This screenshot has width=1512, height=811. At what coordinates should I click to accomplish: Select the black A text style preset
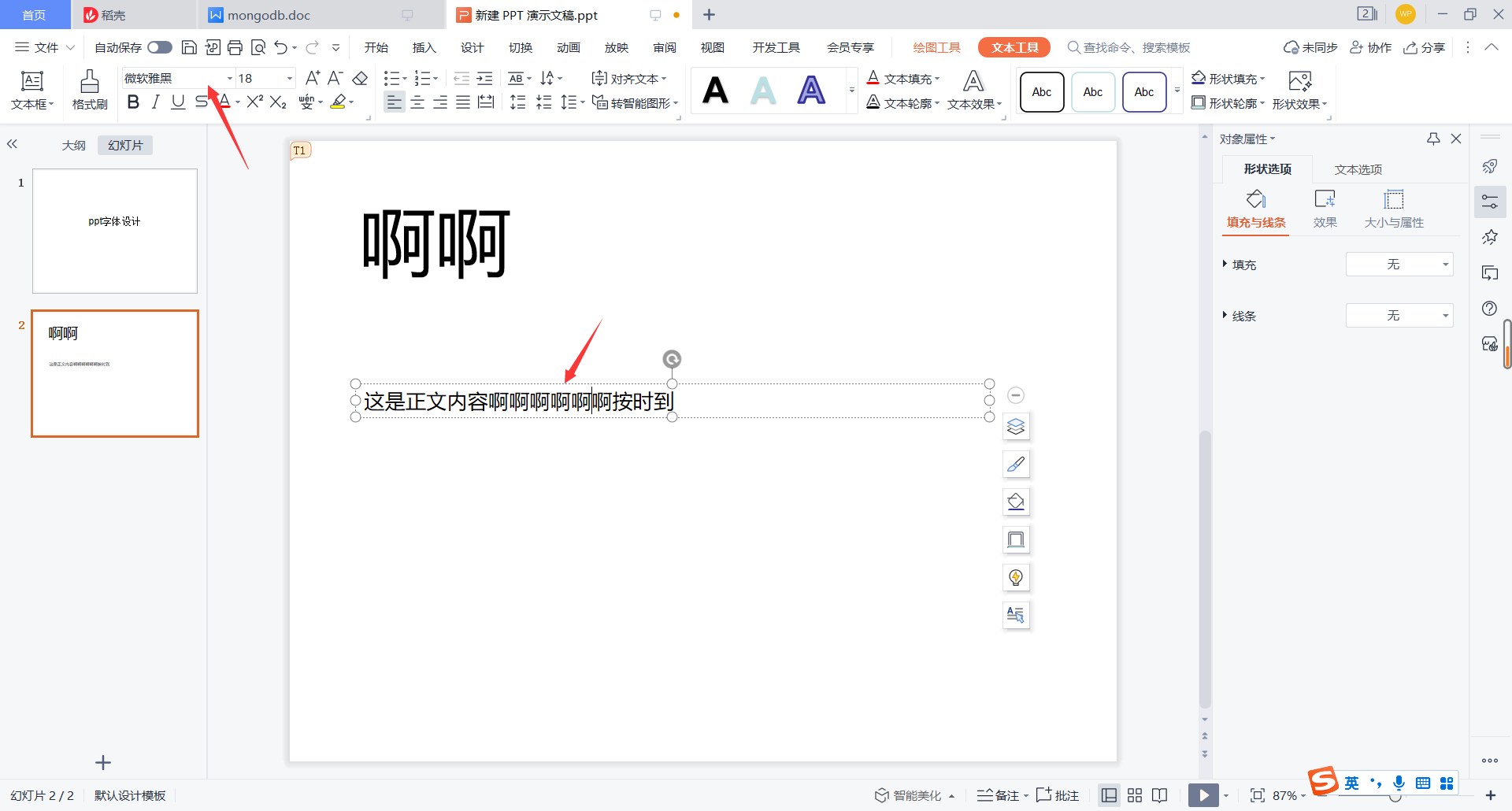[716, 91]
